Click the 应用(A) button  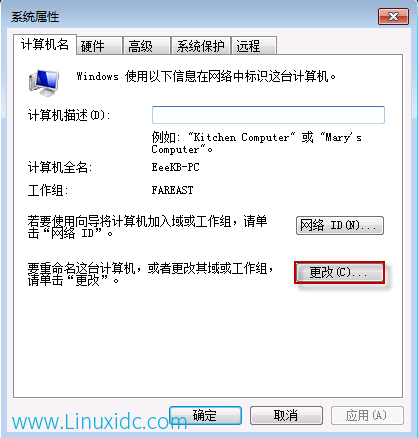(367, 415)
